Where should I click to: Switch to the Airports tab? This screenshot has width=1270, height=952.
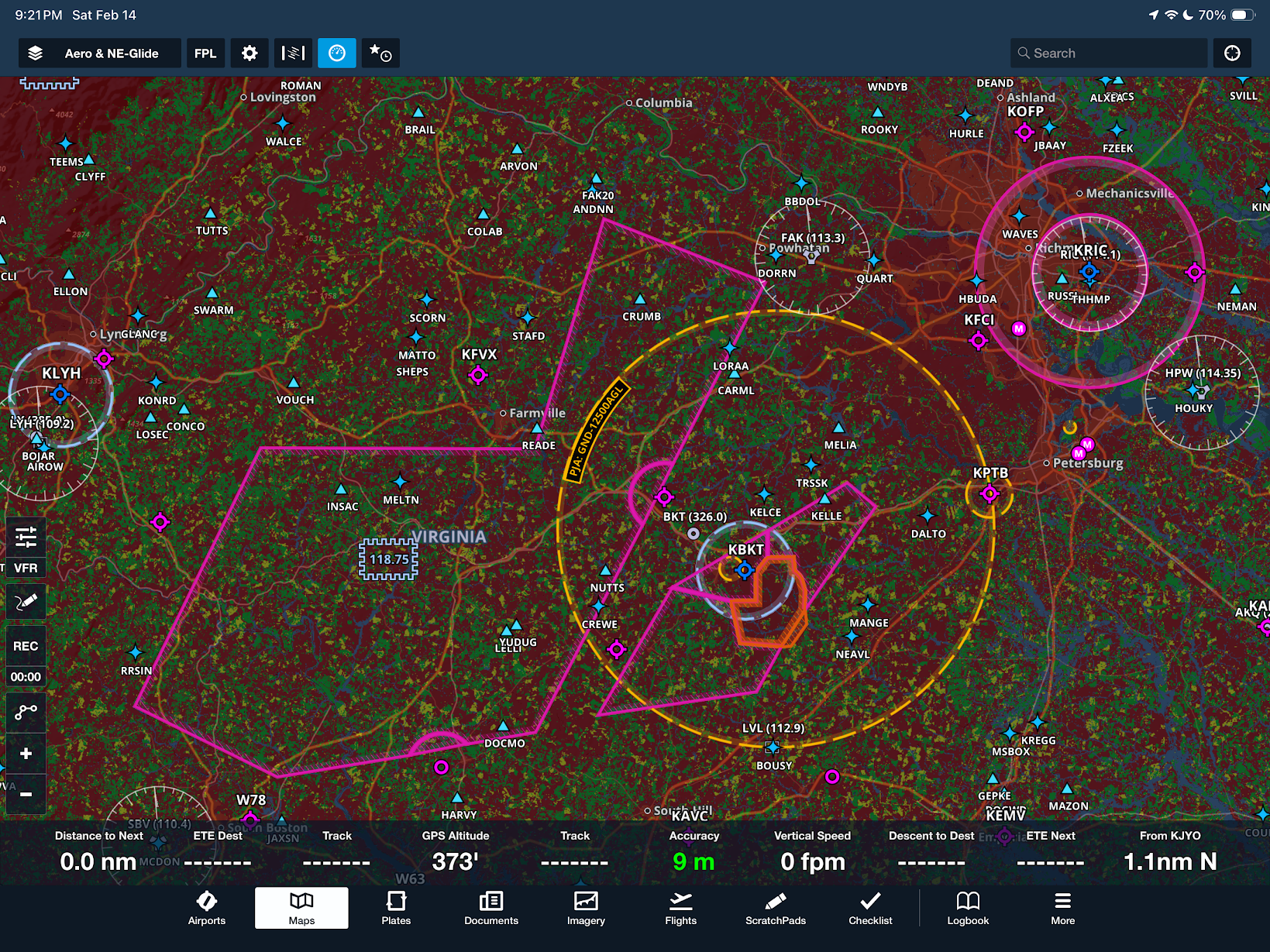click(x=207, y=908)
